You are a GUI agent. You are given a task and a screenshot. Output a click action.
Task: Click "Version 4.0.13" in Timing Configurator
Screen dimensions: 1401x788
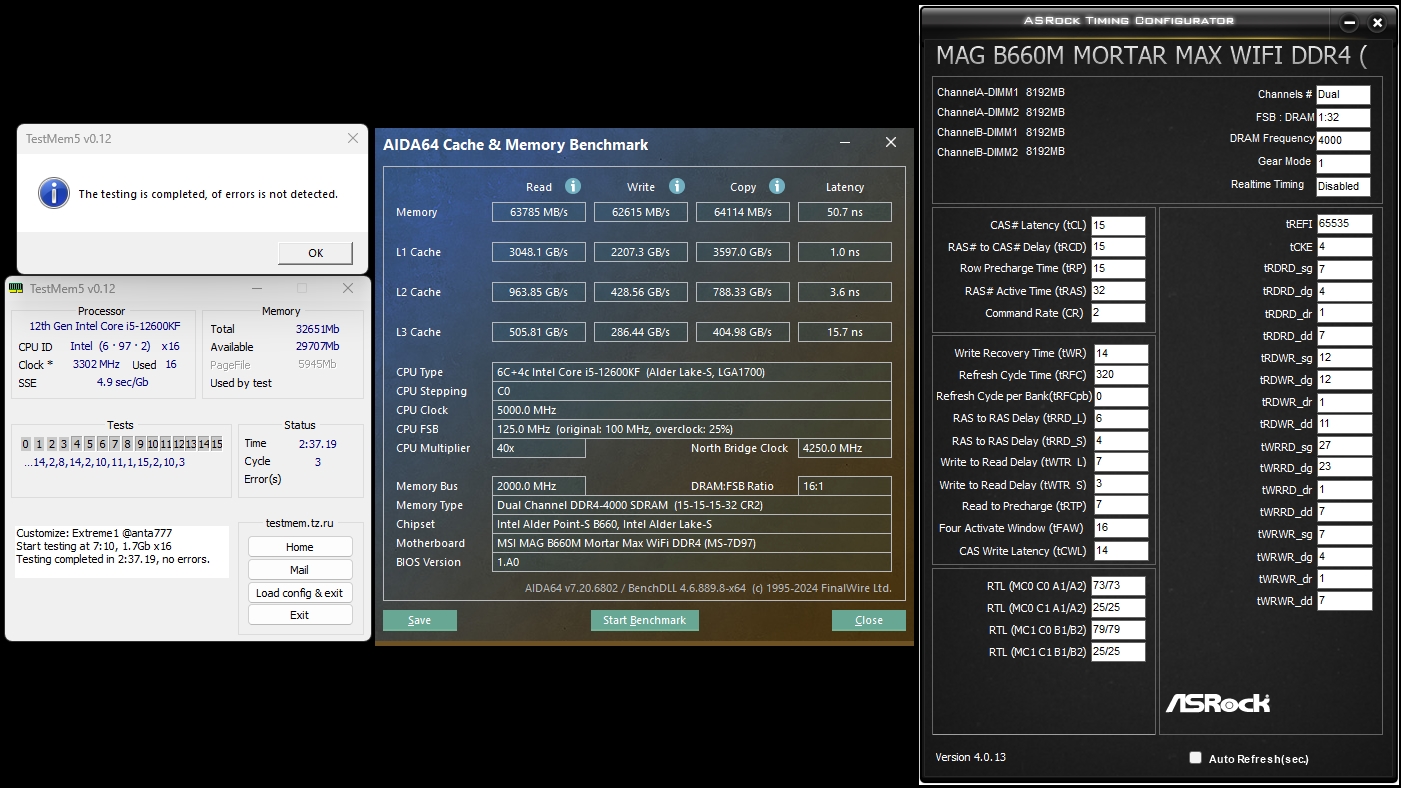point(971,757)
